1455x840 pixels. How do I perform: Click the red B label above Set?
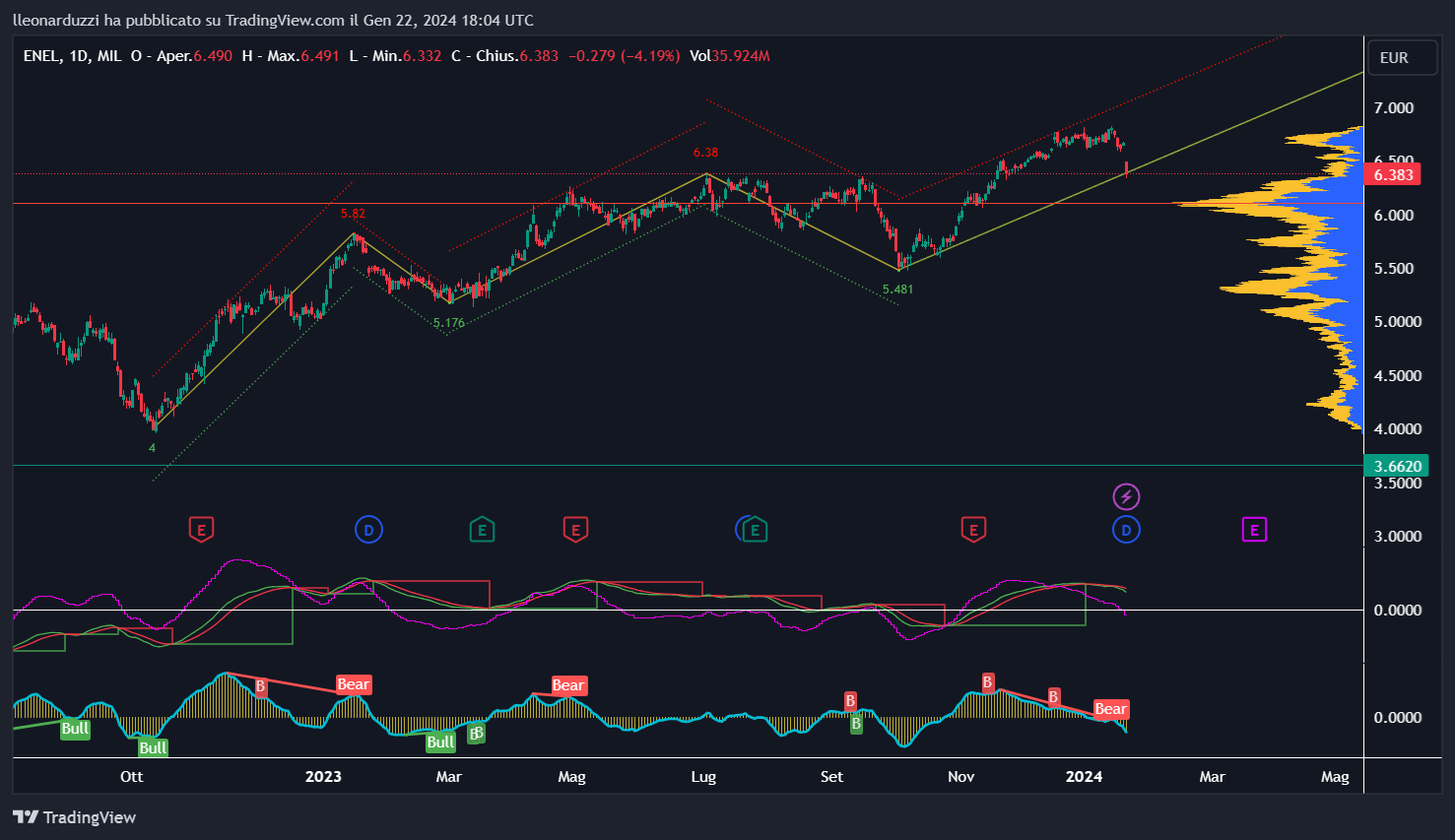coord(850,701)
